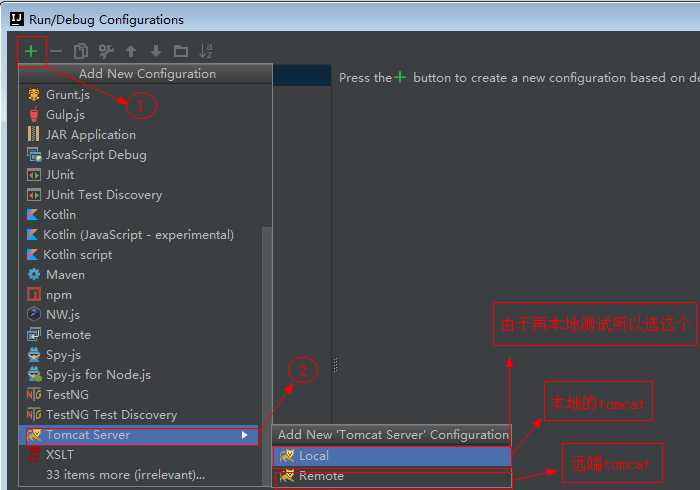The height and width of the screenshot is (490, 700).
Task: Click the TestNG Test Discovery icon
Action: 34,415
